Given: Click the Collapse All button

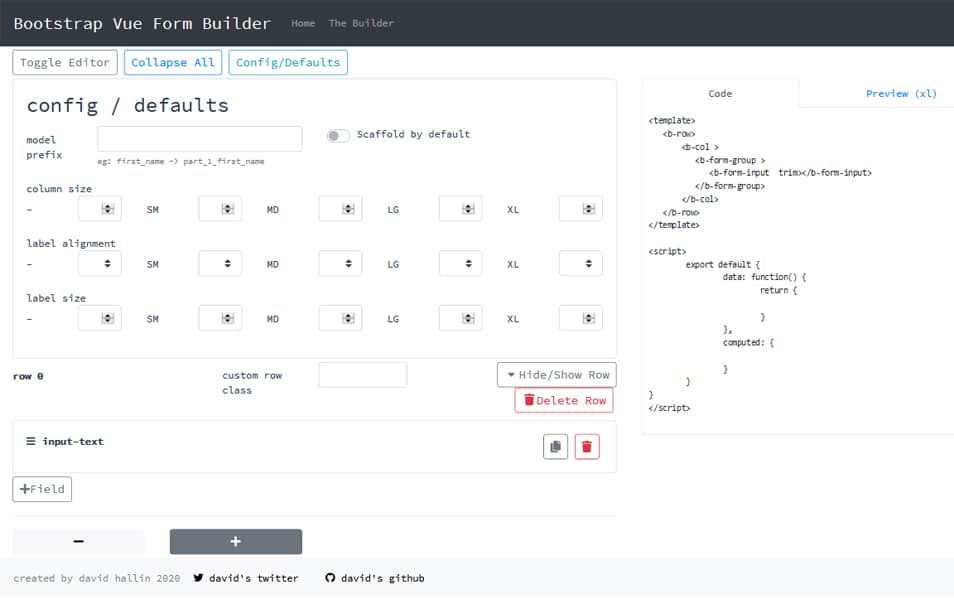Looking at the screenshot, I should pyautogui.click(x=172, y=62).
